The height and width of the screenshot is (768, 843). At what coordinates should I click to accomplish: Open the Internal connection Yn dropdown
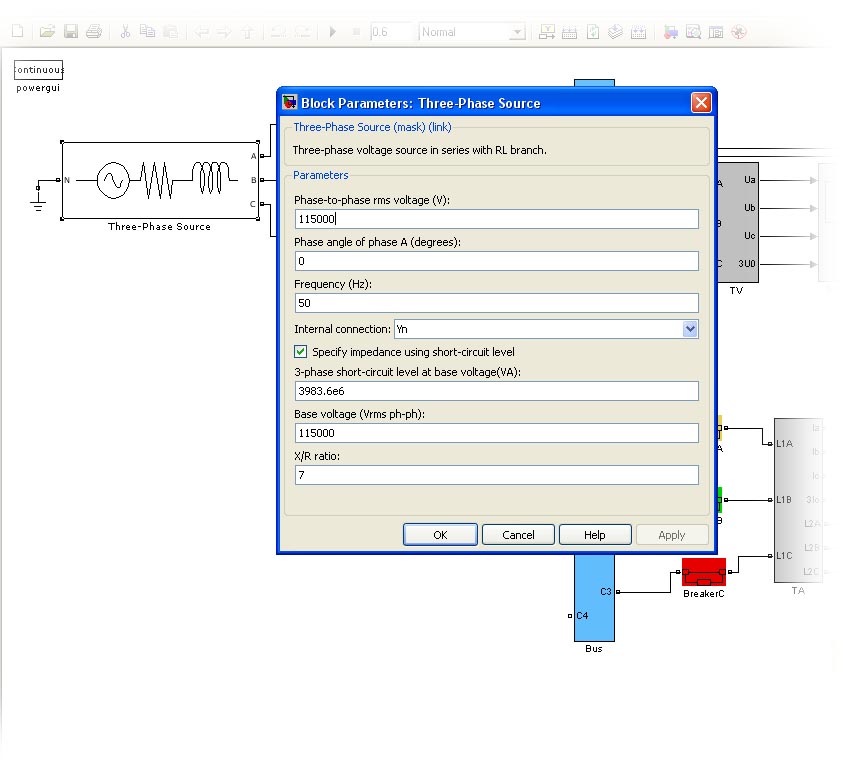point(546,329)
